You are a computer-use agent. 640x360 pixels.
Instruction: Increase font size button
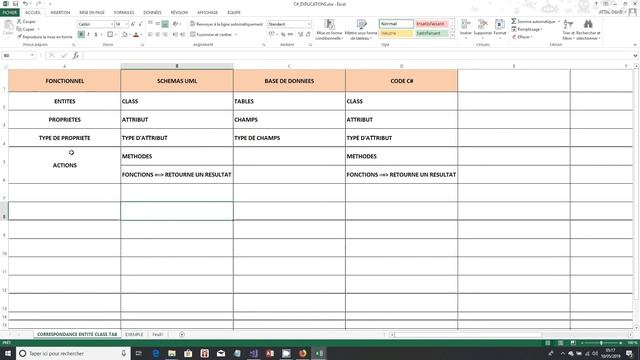point(133,24)
